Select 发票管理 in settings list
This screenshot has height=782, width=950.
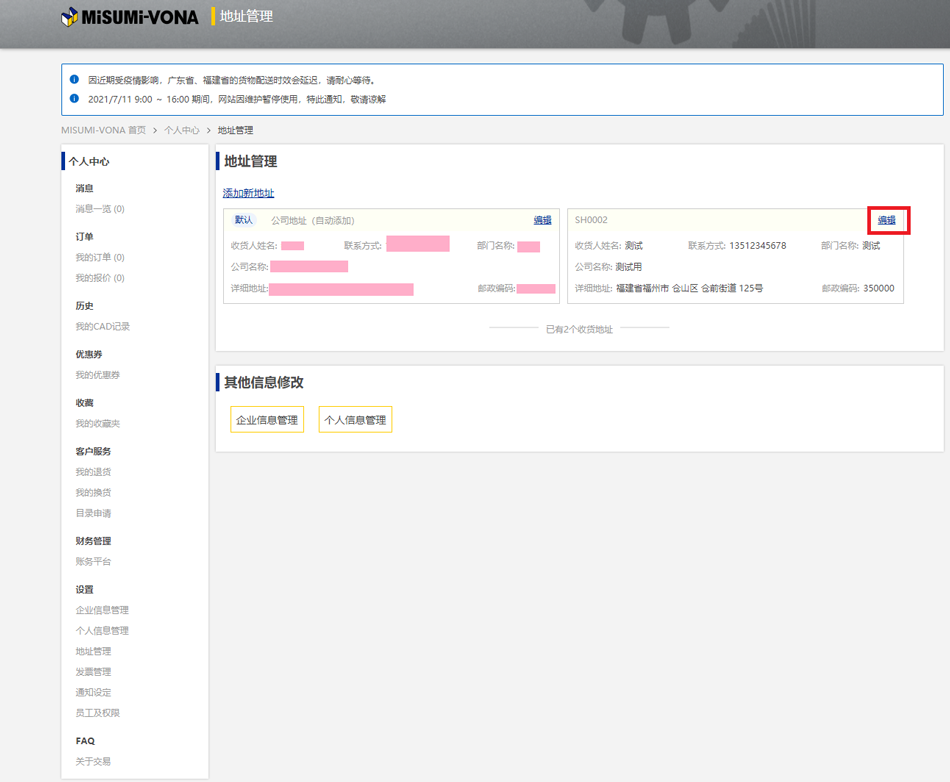click(x=93, y=672)
